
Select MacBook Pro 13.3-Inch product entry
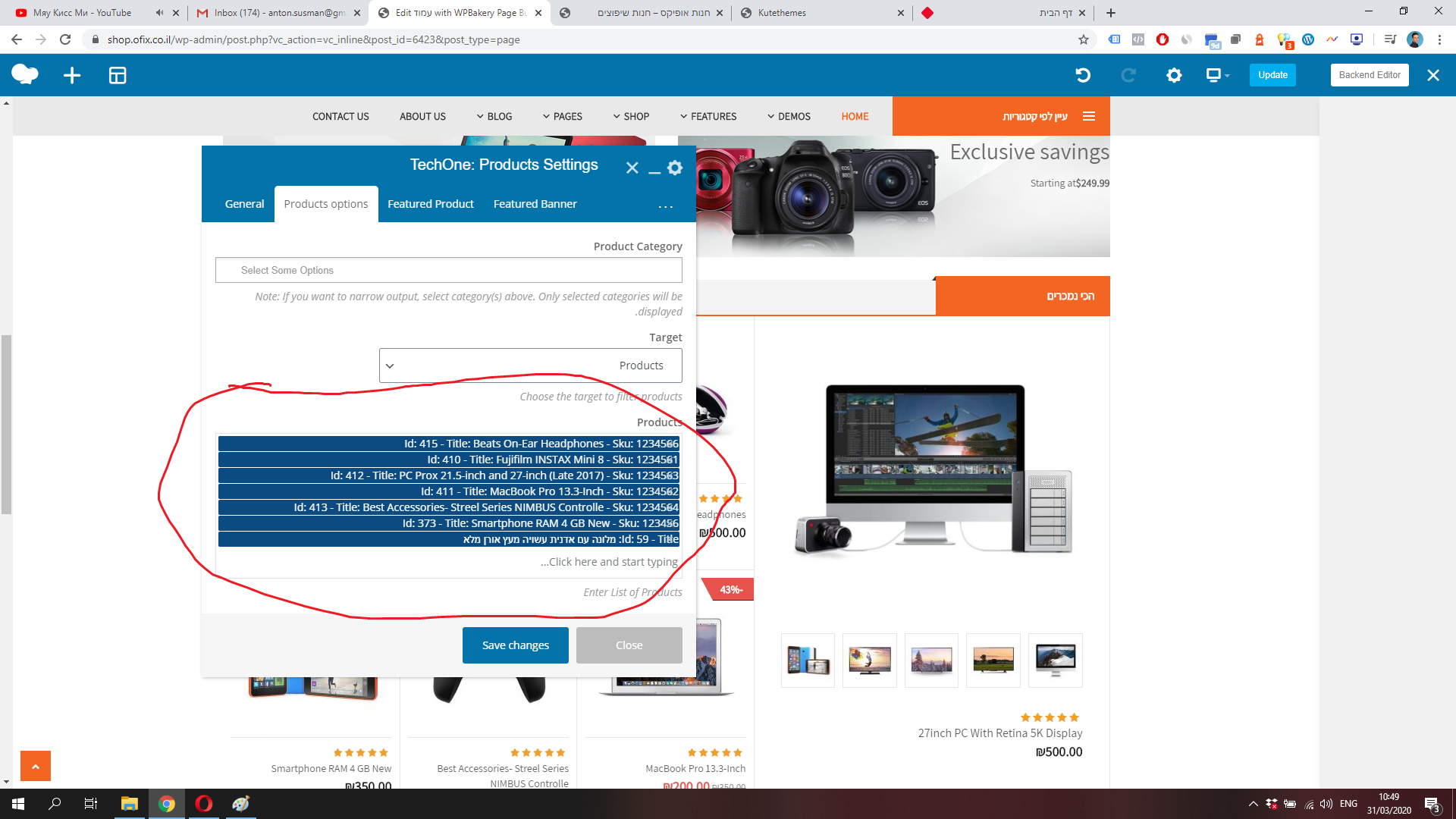(449, 491)
